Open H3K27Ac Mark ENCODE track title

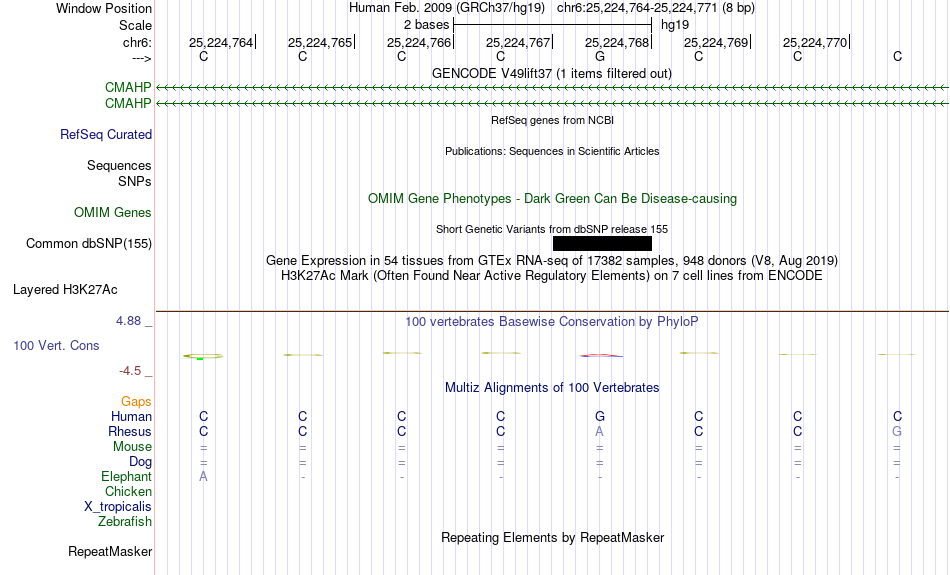pos(552,276)
